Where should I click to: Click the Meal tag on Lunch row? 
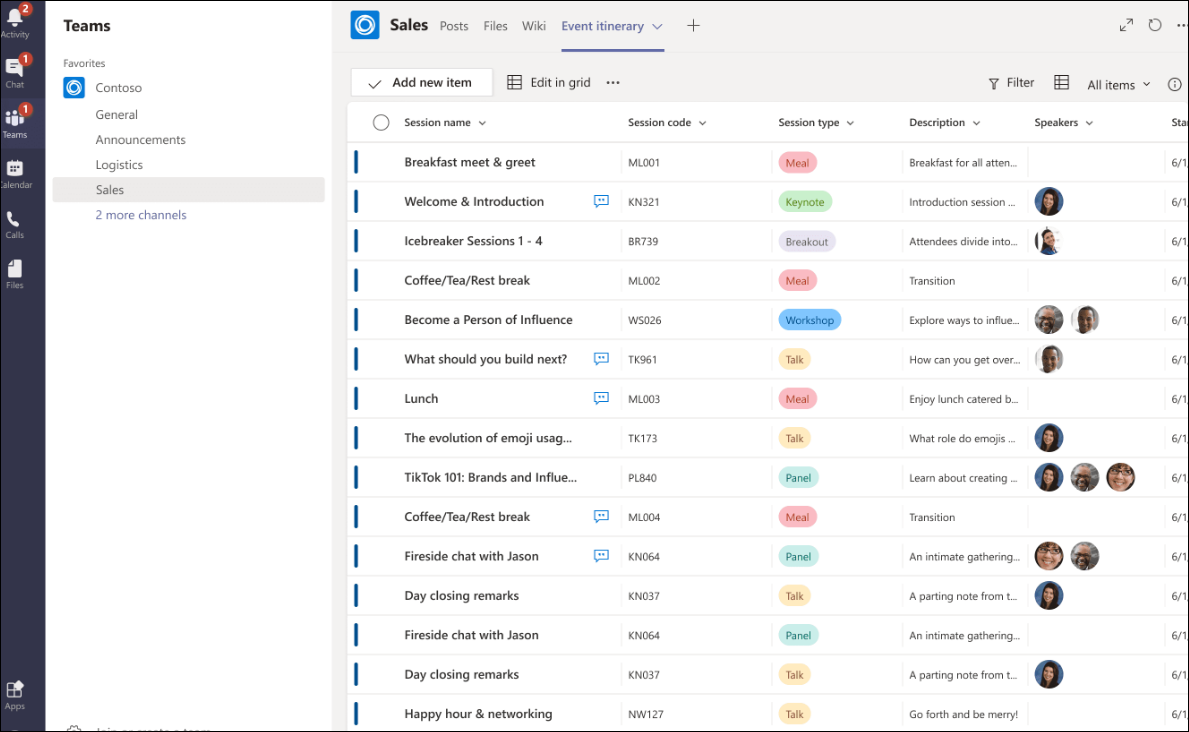[797, 399]
